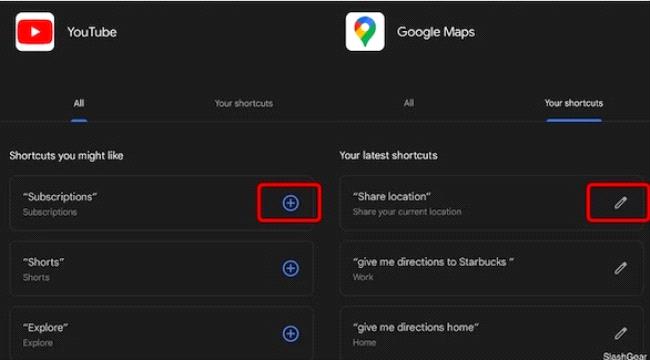The height and width of the screenshot is (360, 650).
Task: Click "Shortcuts you might like" heading
Action: tap(66, 156)
